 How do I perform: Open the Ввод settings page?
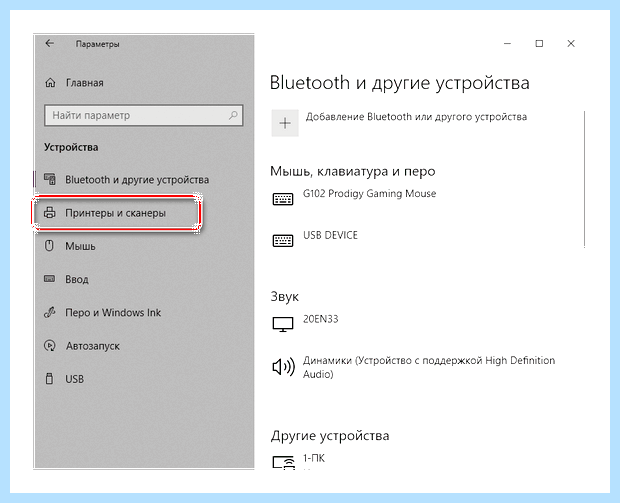coord(77,279)
